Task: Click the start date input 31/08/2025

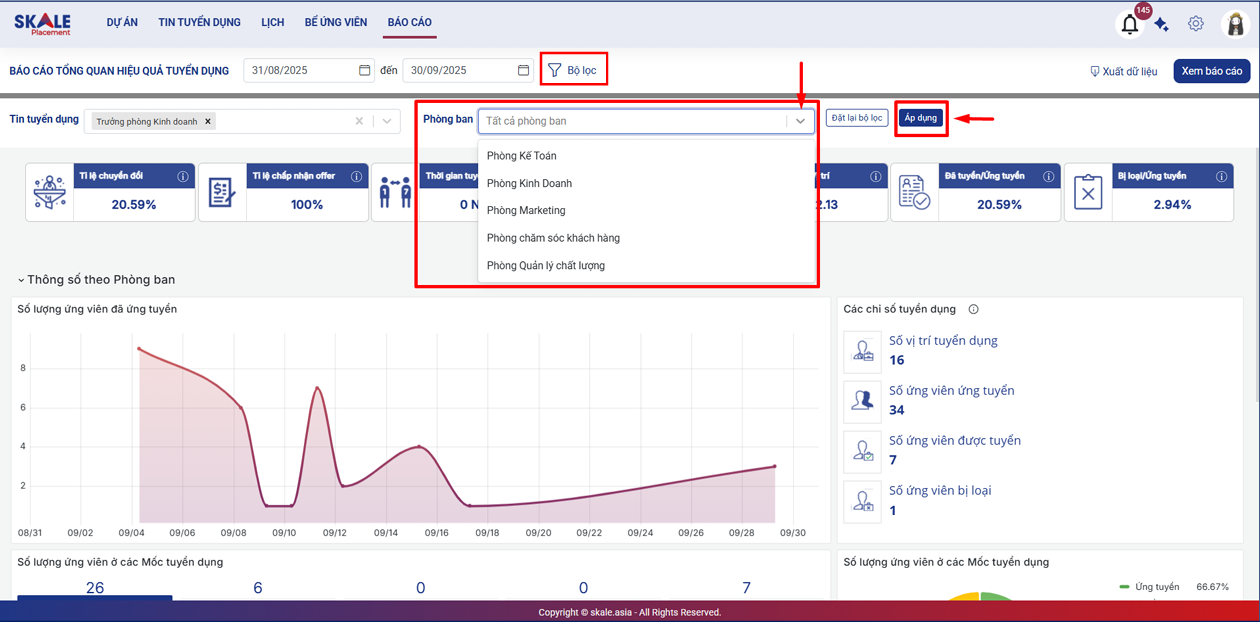Action: point(300,70)
